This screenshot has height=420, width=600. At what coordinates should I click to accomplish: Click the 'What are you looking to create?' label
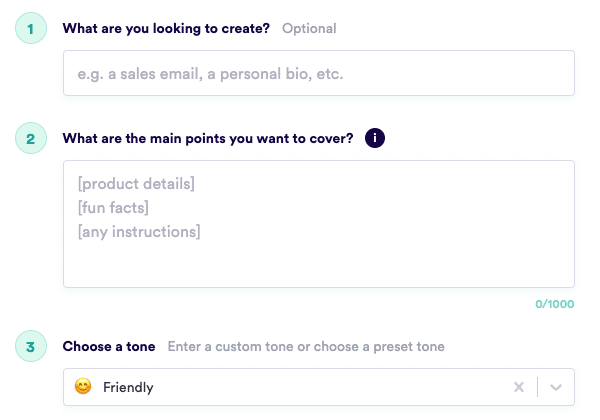[x=166, y=29]
